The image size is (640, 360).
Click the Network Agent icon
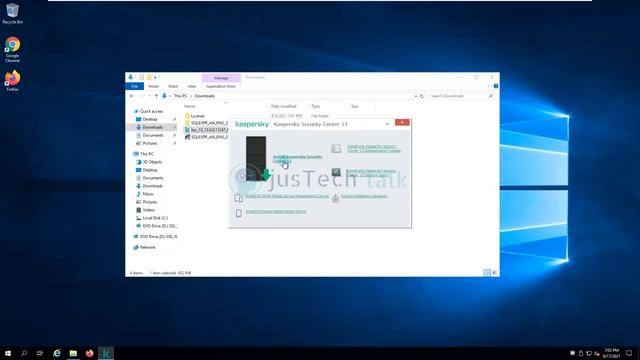pyautogui.click(x=336, y=172)
